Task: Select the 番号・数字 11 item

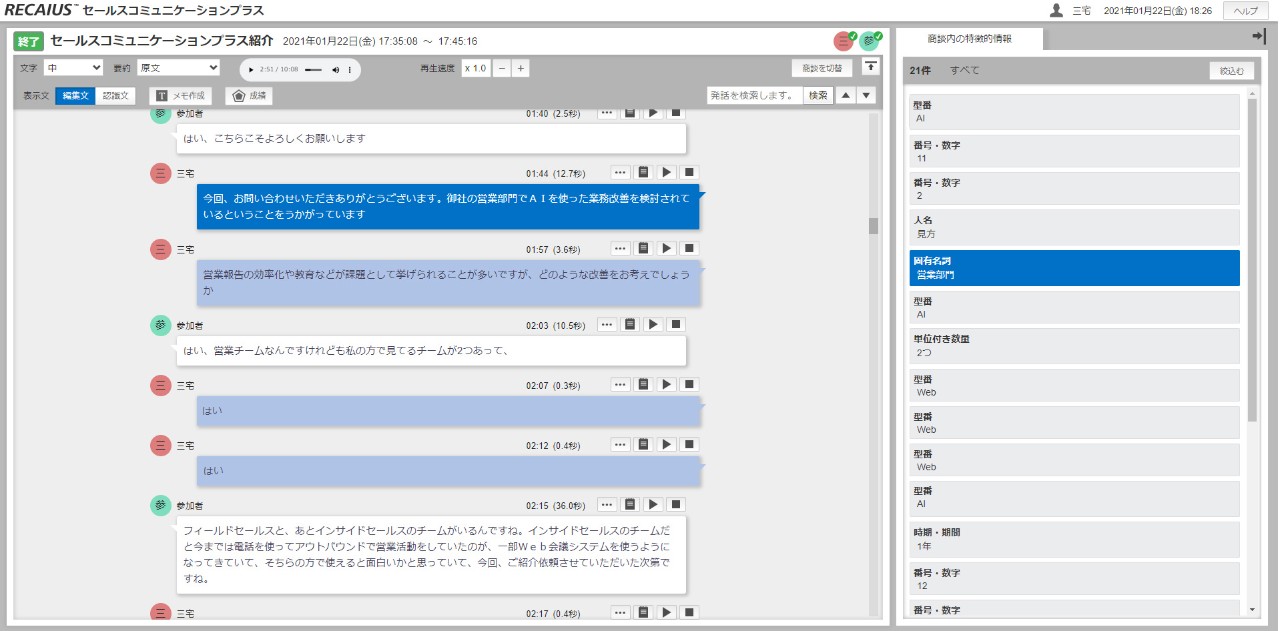Action: pyautogui.click(x=1075, y=151)
